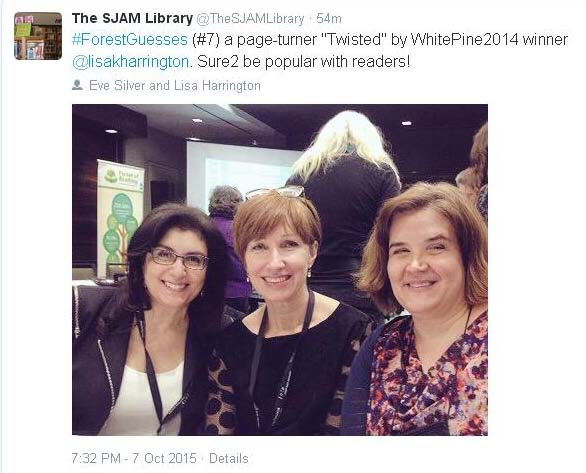Click the woman with glasses in the photo
The width and height of the screenshot is (586, 473).
[149, 321]
